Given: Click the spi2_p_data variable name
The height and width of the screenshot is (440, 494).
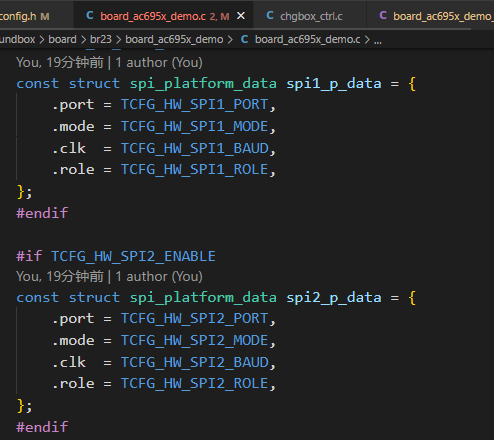Looking at the screenshot, I should 334,298.
